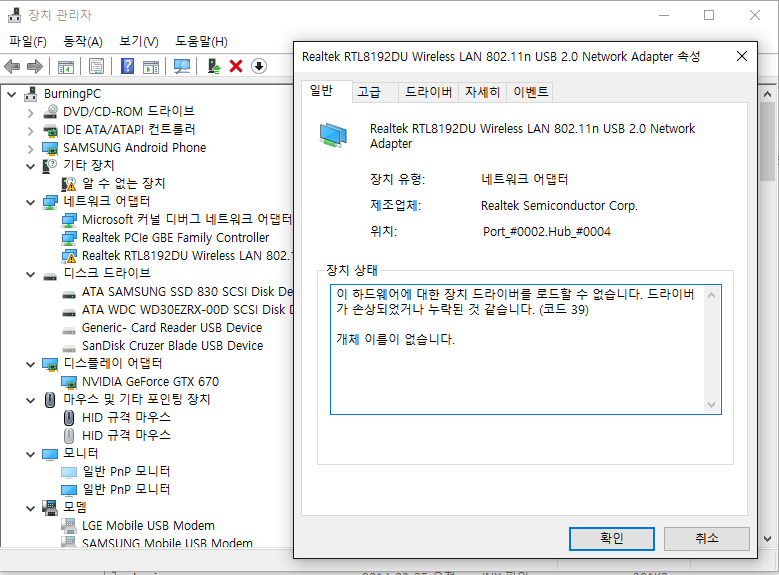The height and width of the screenshot is (575, 779).
Task: Collapse the 기타 장치 node
Action: (31, 166)
